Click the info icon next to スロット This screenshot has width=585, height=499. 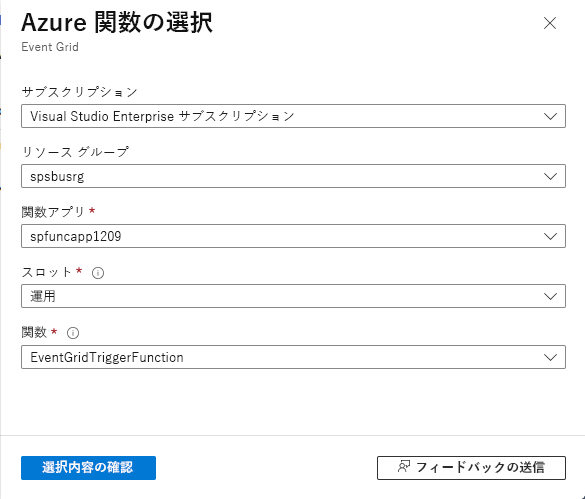pos(98,273)
